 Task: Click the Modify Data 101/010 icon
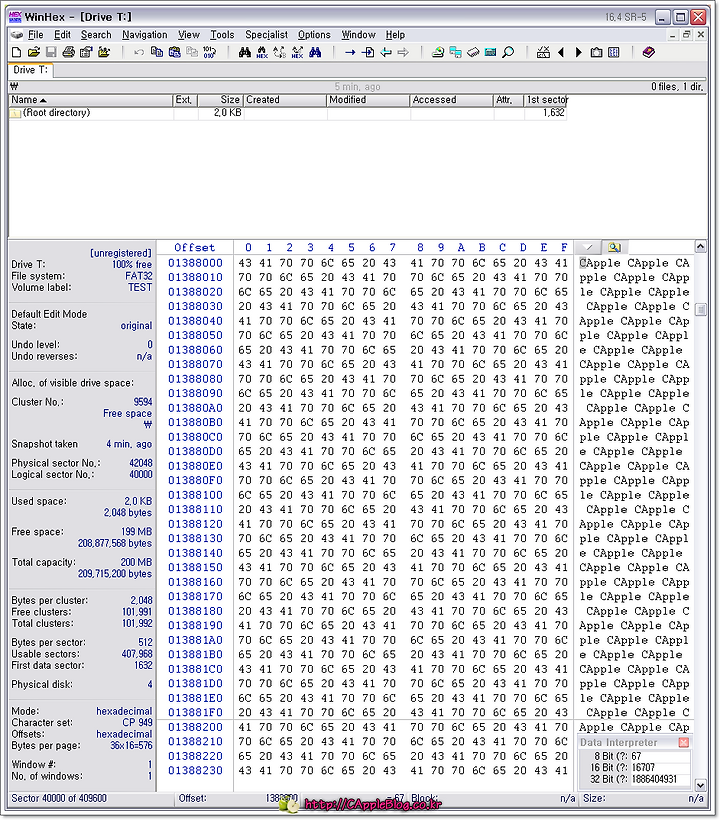coord(209,52)
